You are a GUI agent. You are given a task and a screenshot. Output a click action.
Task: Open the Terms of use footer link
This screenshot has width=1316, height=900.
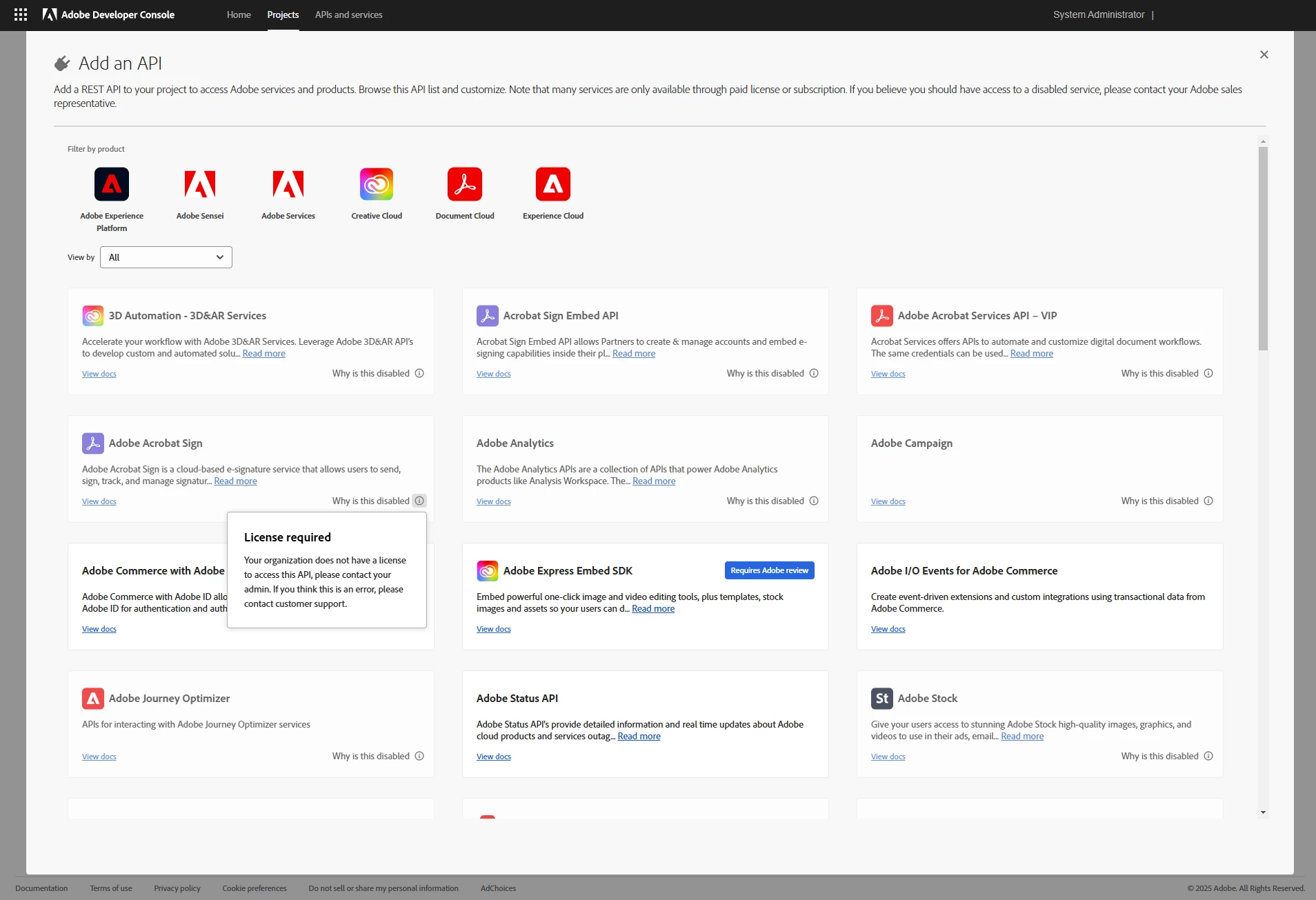click(110, 888)
